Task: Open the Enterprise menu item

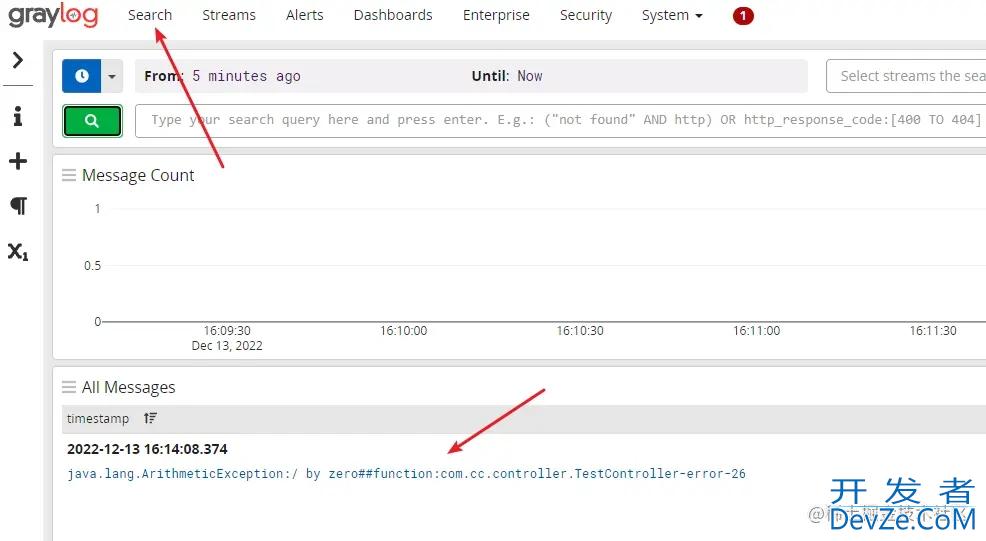Action: tap(496, 15)
